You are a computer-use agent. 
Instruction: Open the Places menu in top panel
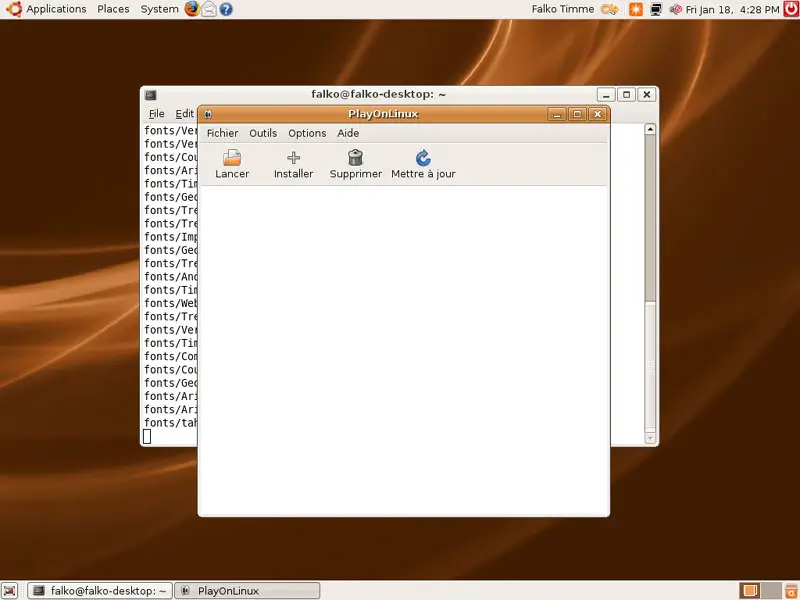113,9
